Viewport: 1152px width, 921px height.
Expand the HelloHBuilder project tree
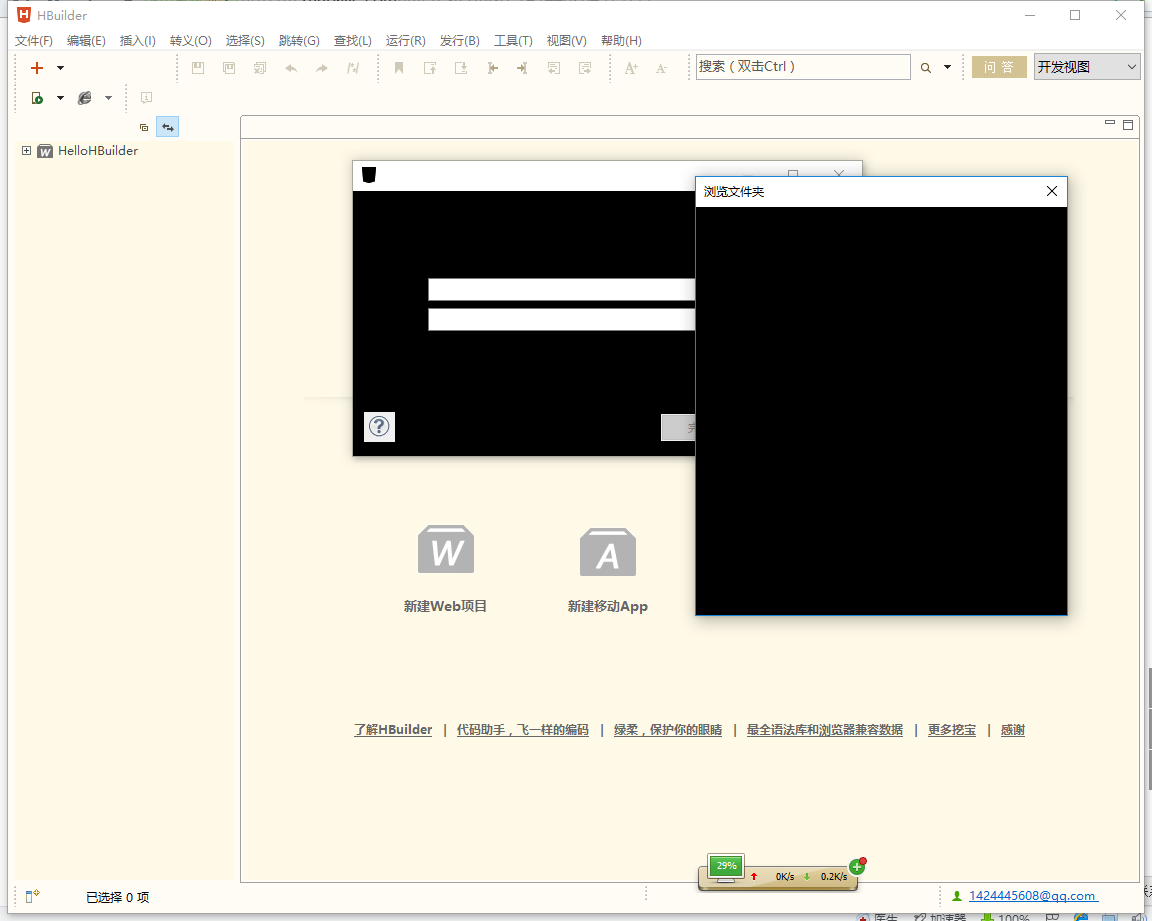[27, 151]
